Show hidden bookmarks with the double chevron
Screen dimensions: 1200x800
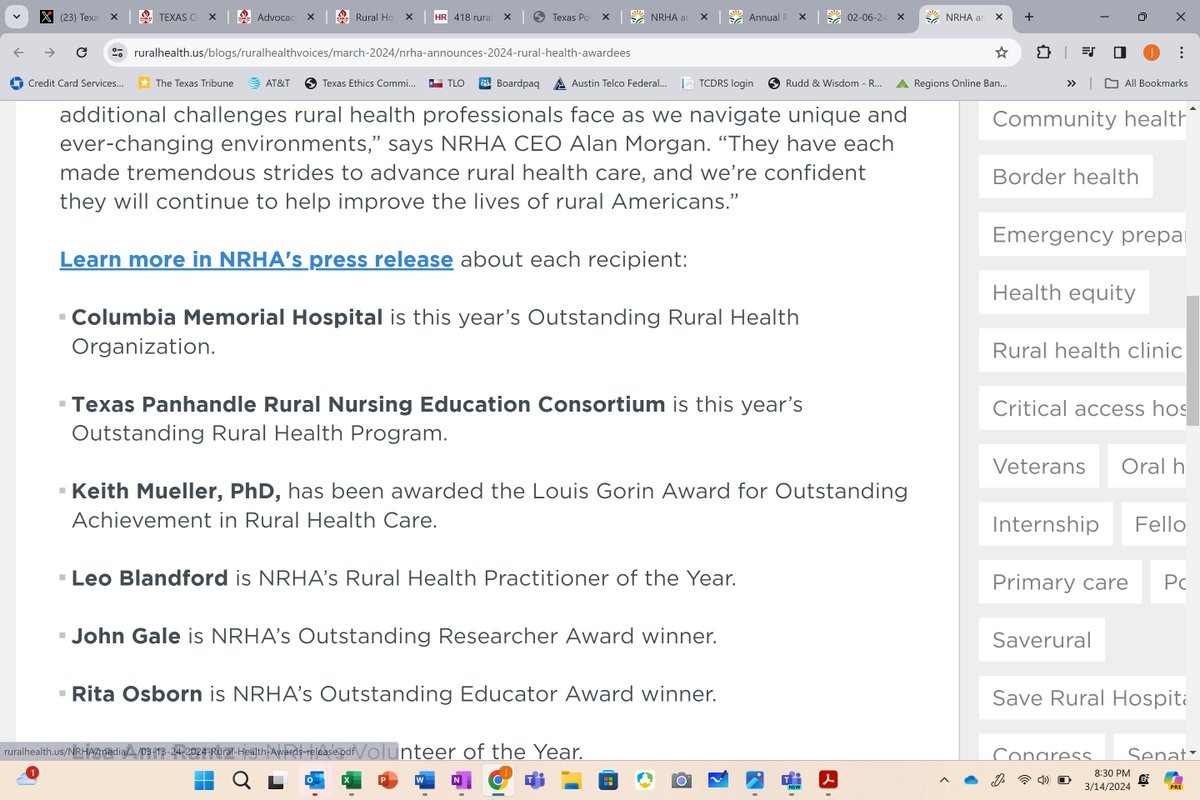[x=1072, y=83]
